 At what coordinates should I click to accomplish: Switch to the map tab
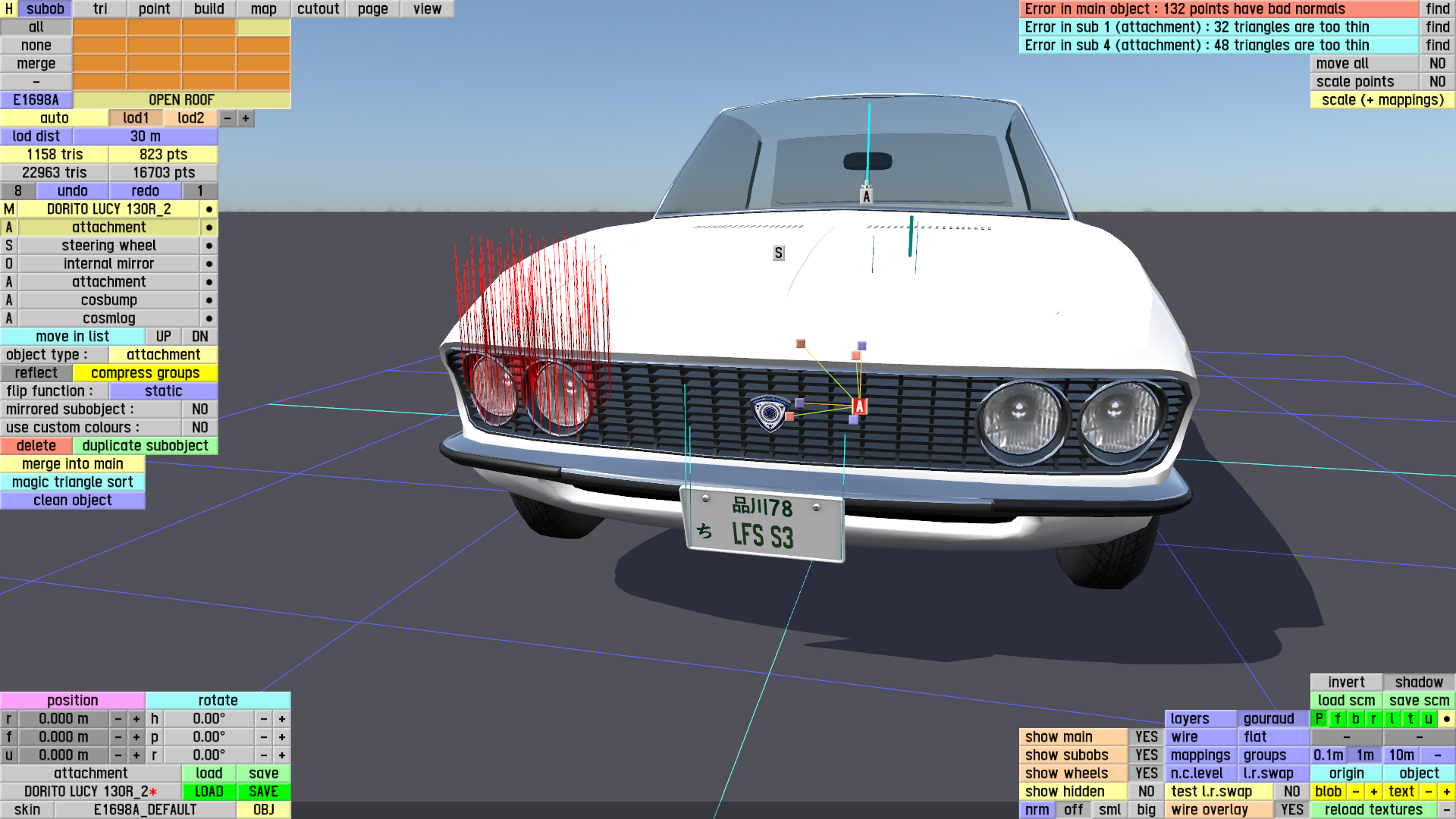(x=263, y=9)
